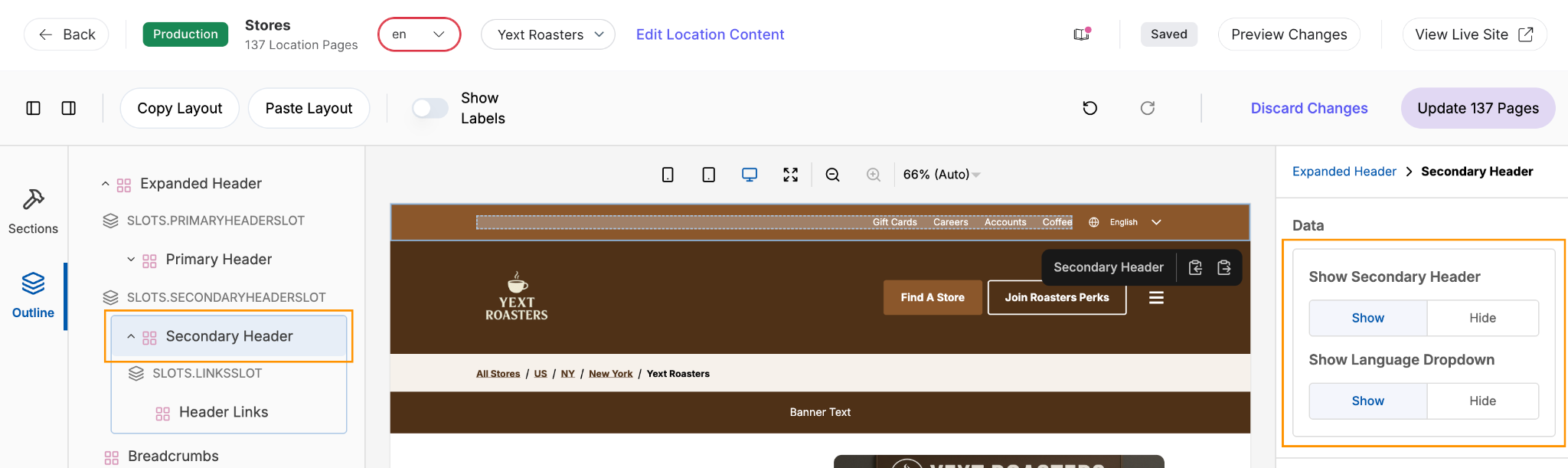Switch to tablet device preview
The image size is (1568, 468).
tap(709, 175)
